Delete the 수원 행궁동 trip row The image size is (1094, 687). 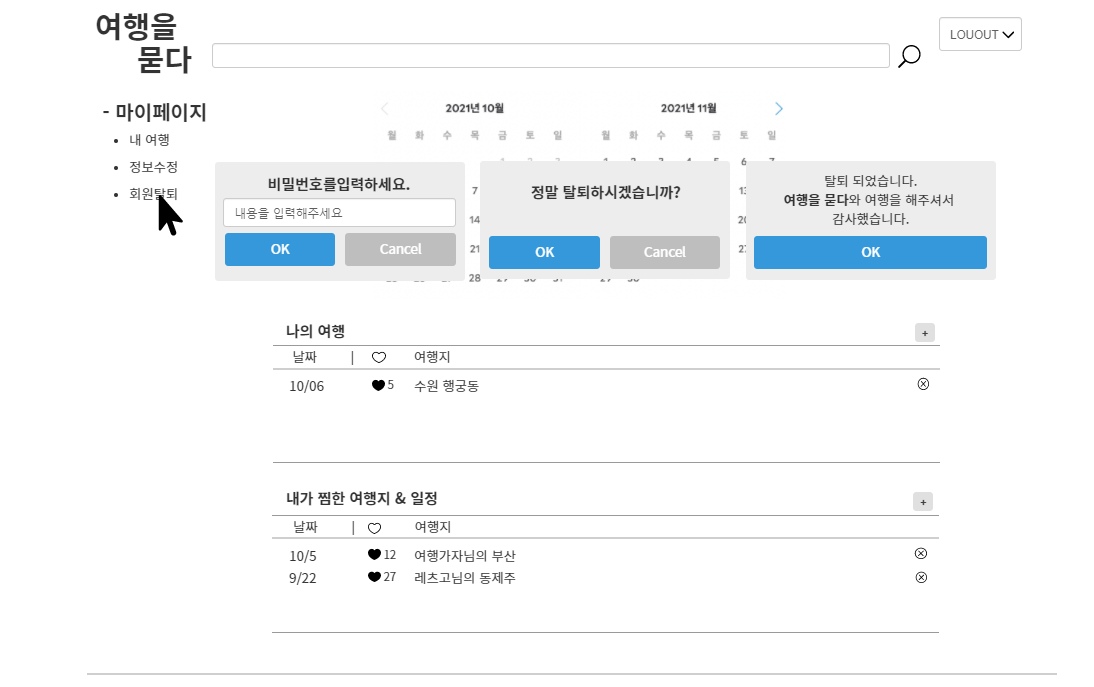coord(923,384)
